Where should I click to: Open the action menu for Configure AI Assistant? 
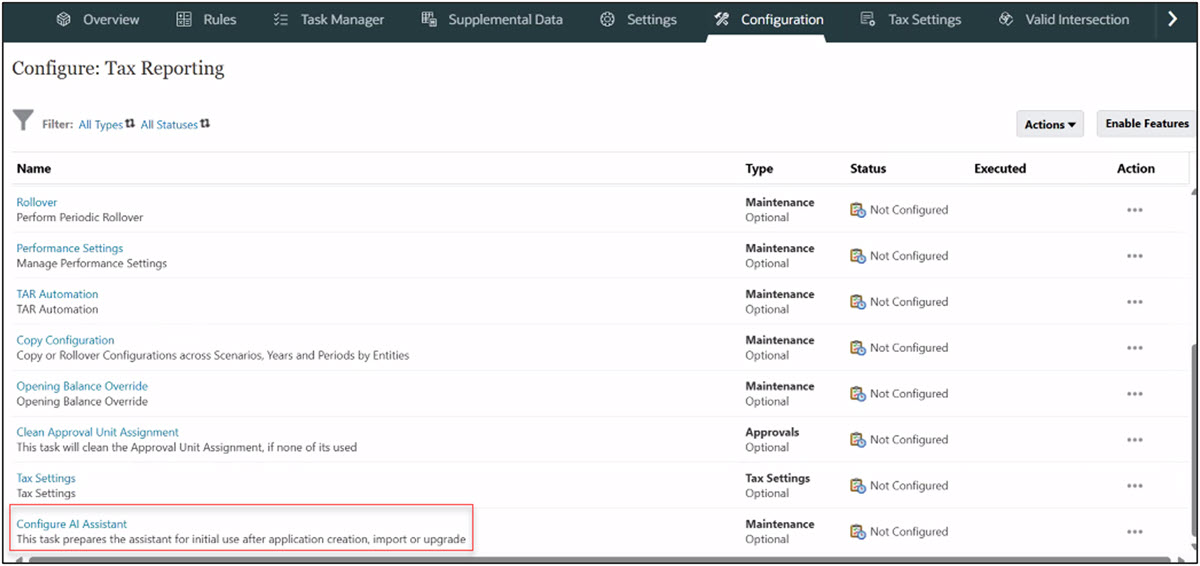click(x=1134, y=532)
